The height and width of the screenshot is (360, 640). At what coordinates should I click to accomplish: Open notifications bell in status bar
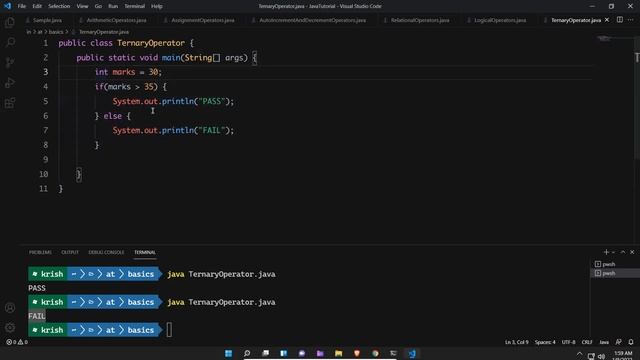pos(631,342)
